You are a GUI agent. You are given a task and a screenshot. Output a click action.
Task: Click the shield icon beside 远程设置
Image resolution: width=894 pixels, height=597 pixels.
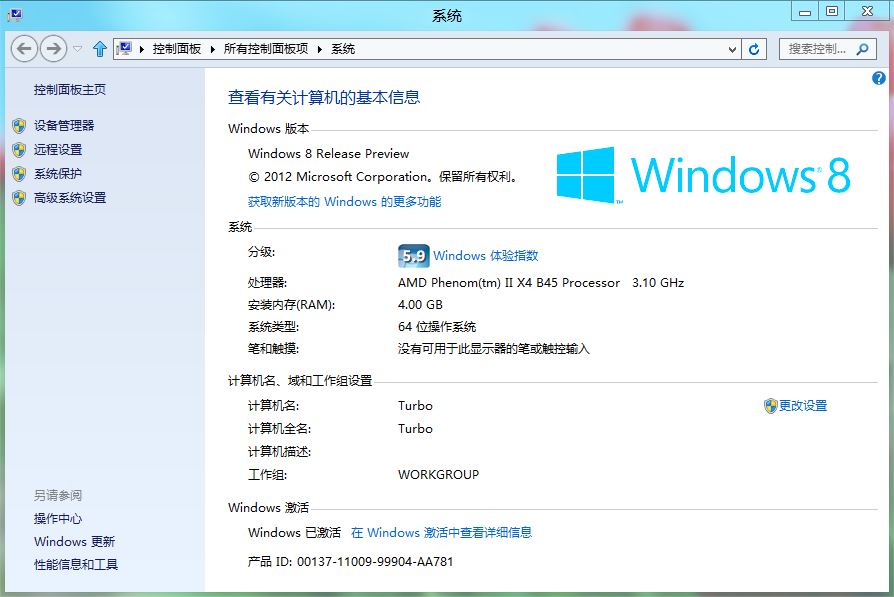click(x=19, y=149)
